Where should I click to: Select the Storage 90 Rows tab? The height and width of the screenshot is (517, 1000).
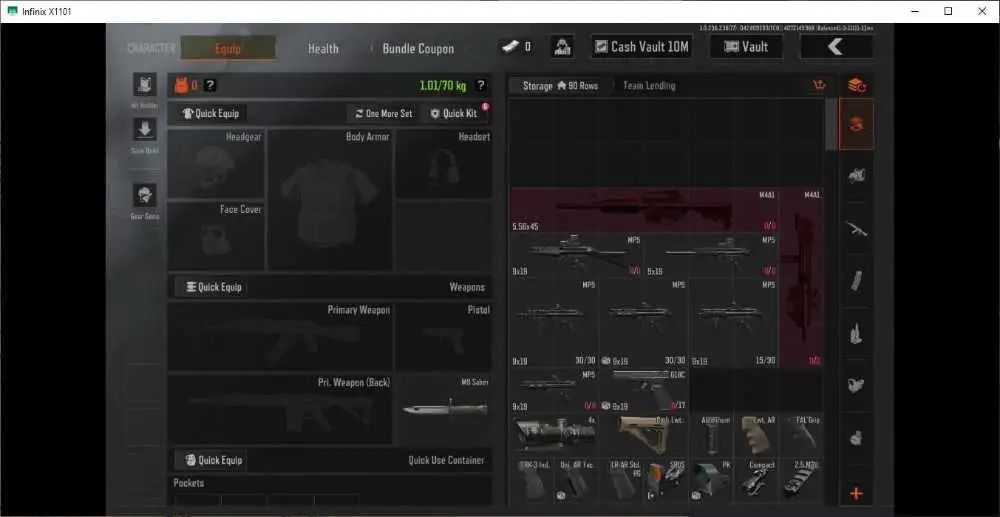point(560,85)
